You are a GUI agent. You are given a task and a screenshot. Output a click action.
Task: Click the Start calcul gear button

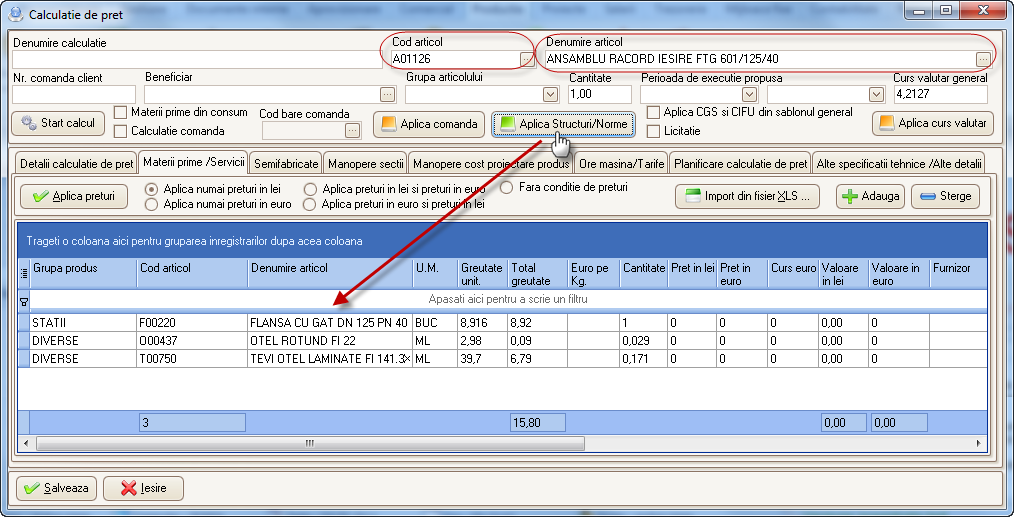pyautogui.click(x=58, y=123)
